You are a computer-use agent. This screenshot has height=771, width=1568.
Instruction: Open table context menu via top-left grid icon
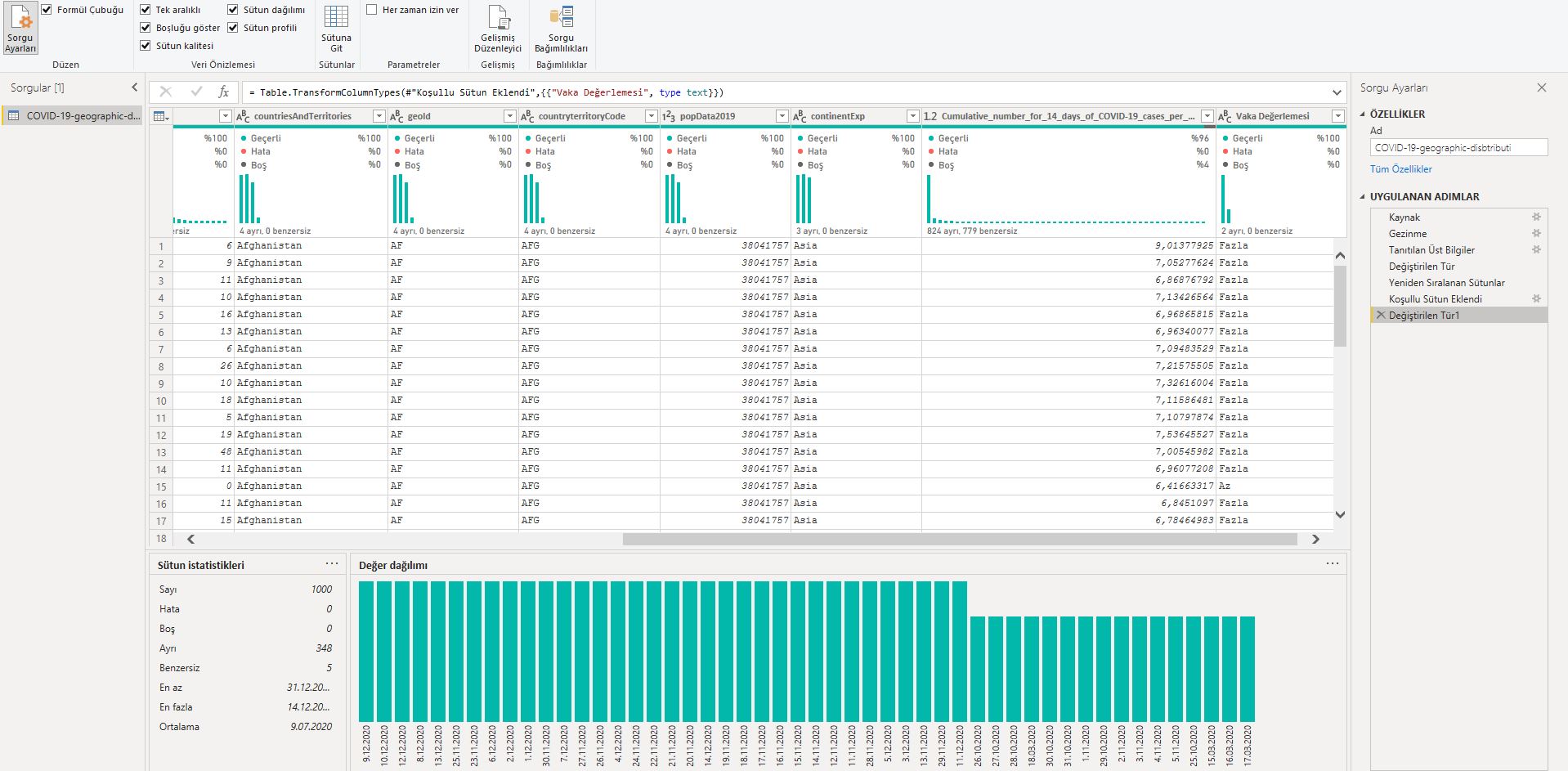tap(160, 116)
